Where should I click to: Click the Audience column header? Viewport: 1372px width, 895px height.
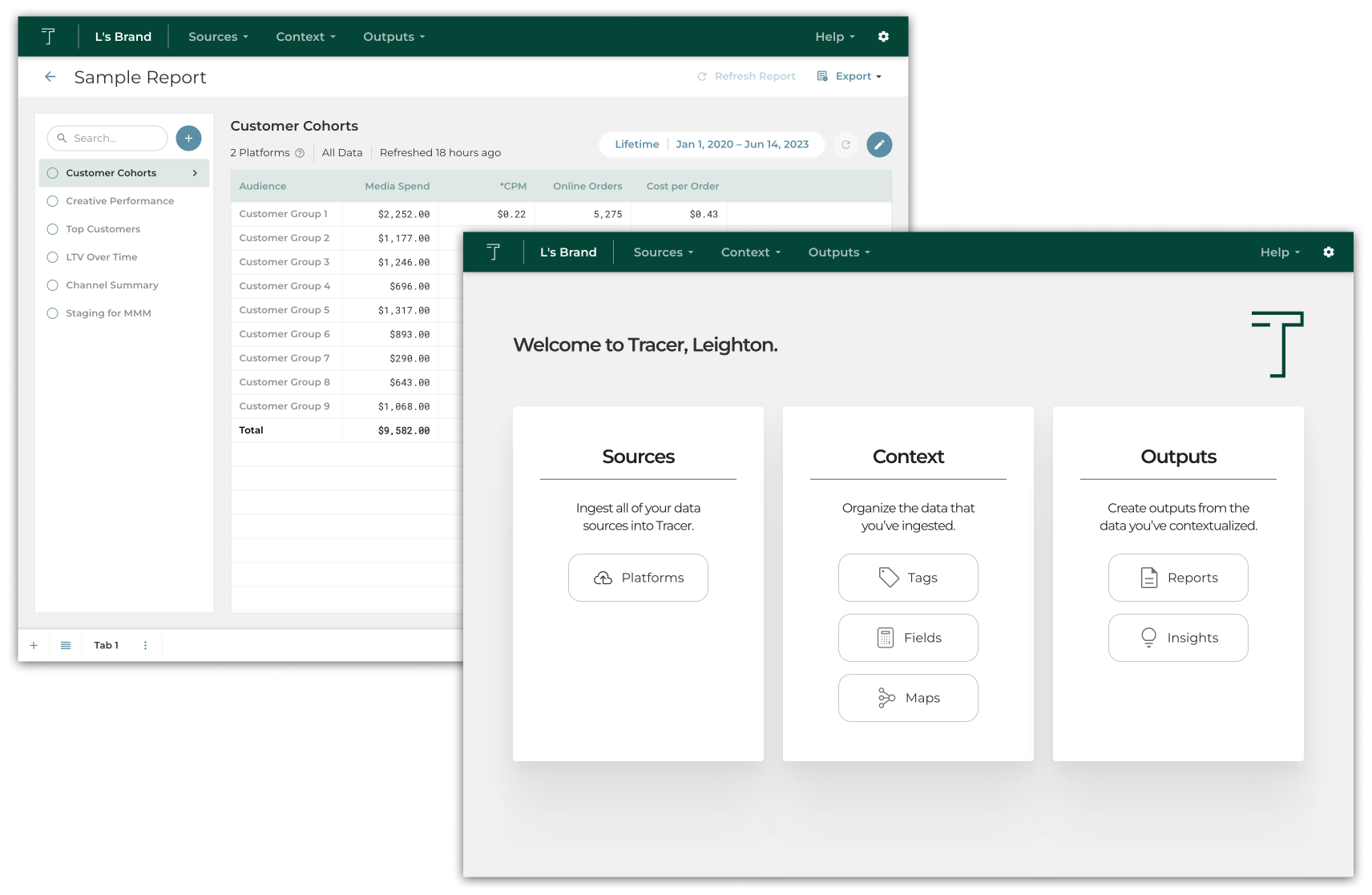263,186
